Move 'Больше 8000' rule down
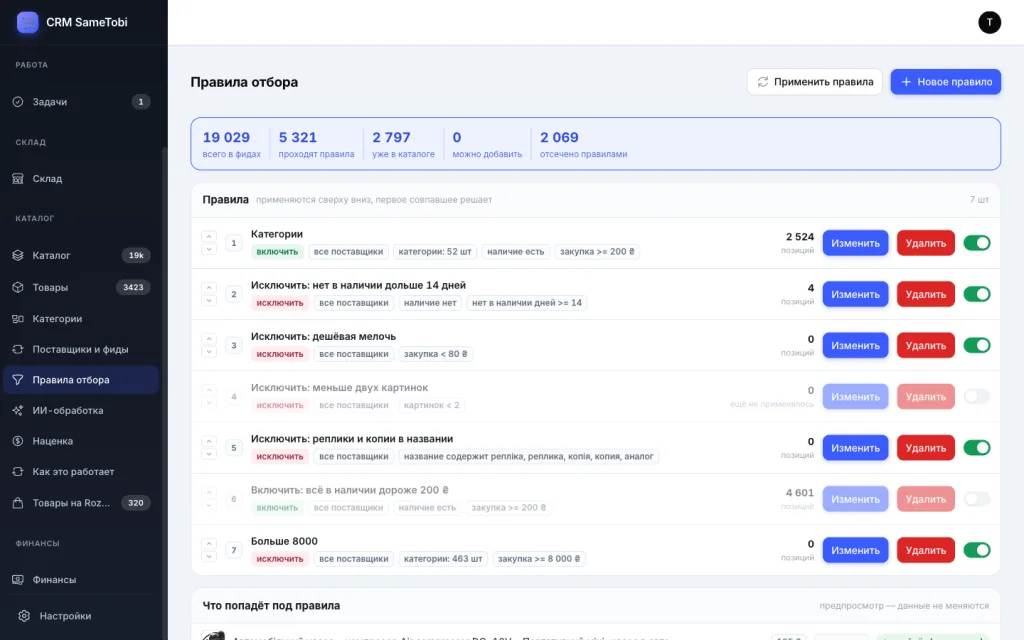The image size is (1024, 640). coord(209,556)
